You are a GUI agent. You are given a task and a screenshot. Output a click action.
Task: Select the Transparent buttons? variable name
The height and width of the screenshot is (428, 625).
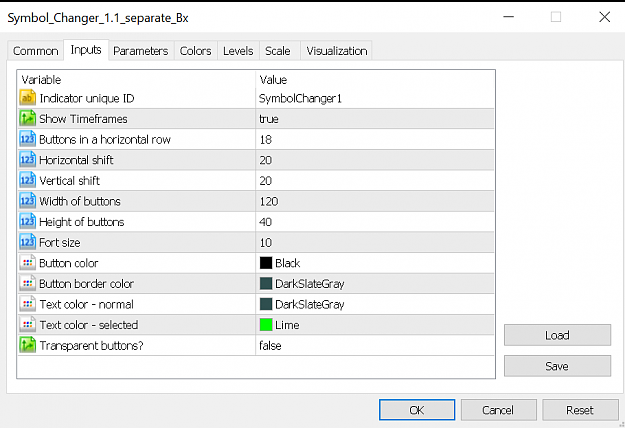click(91, 346)
